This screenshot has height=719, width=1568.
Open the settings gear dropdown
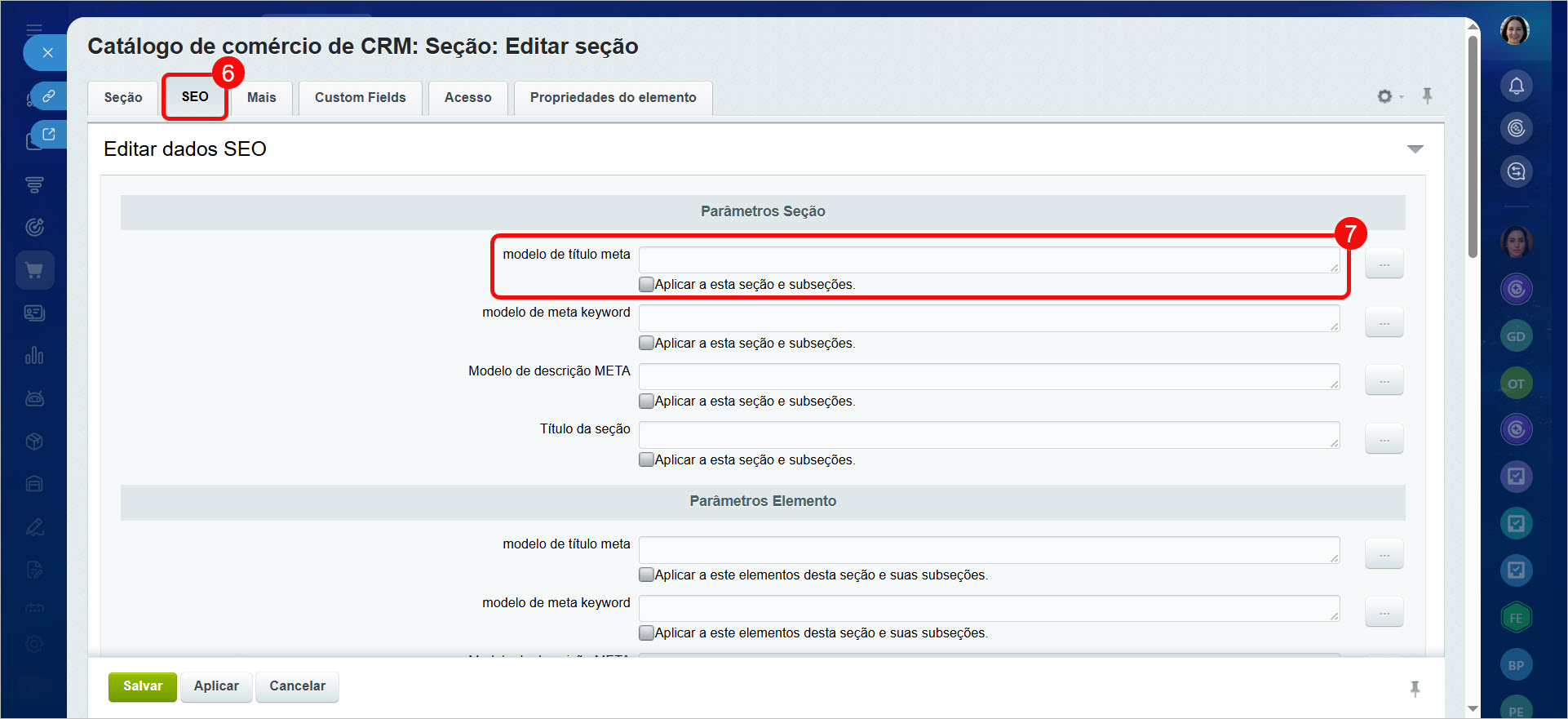click(1389, 96)
